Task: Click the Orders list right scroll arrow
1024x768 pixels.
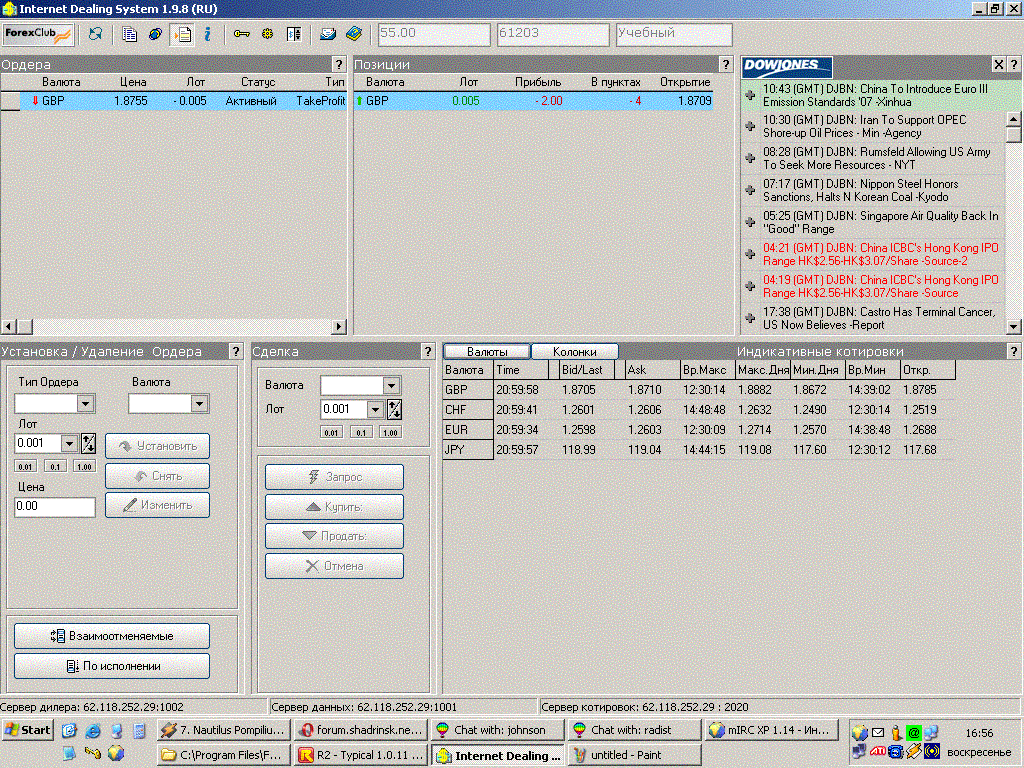Action: coord(338,326)
